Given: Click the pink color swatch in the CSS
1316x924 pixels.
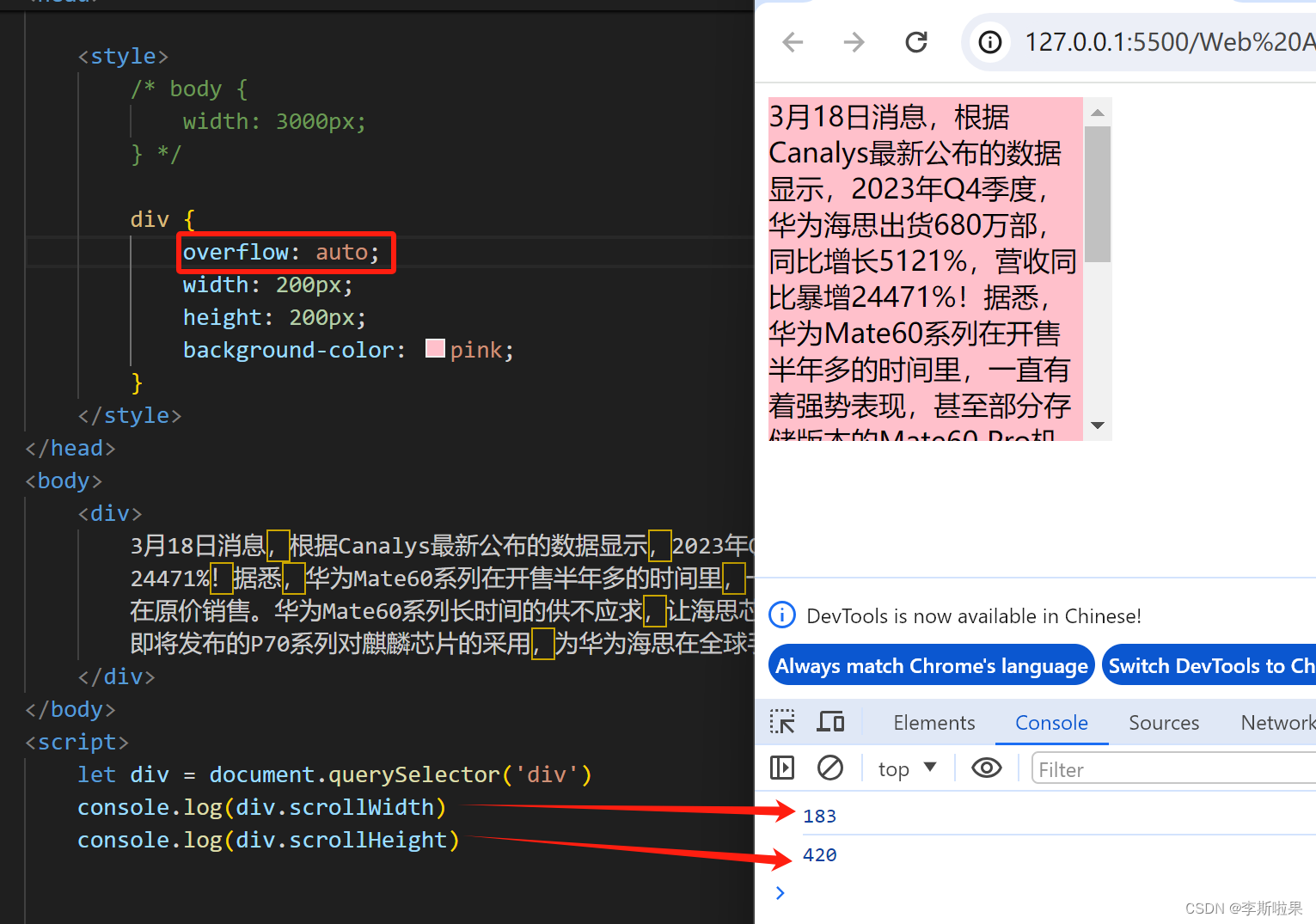Looking at the screenshot, I should (x=434, y=347).
